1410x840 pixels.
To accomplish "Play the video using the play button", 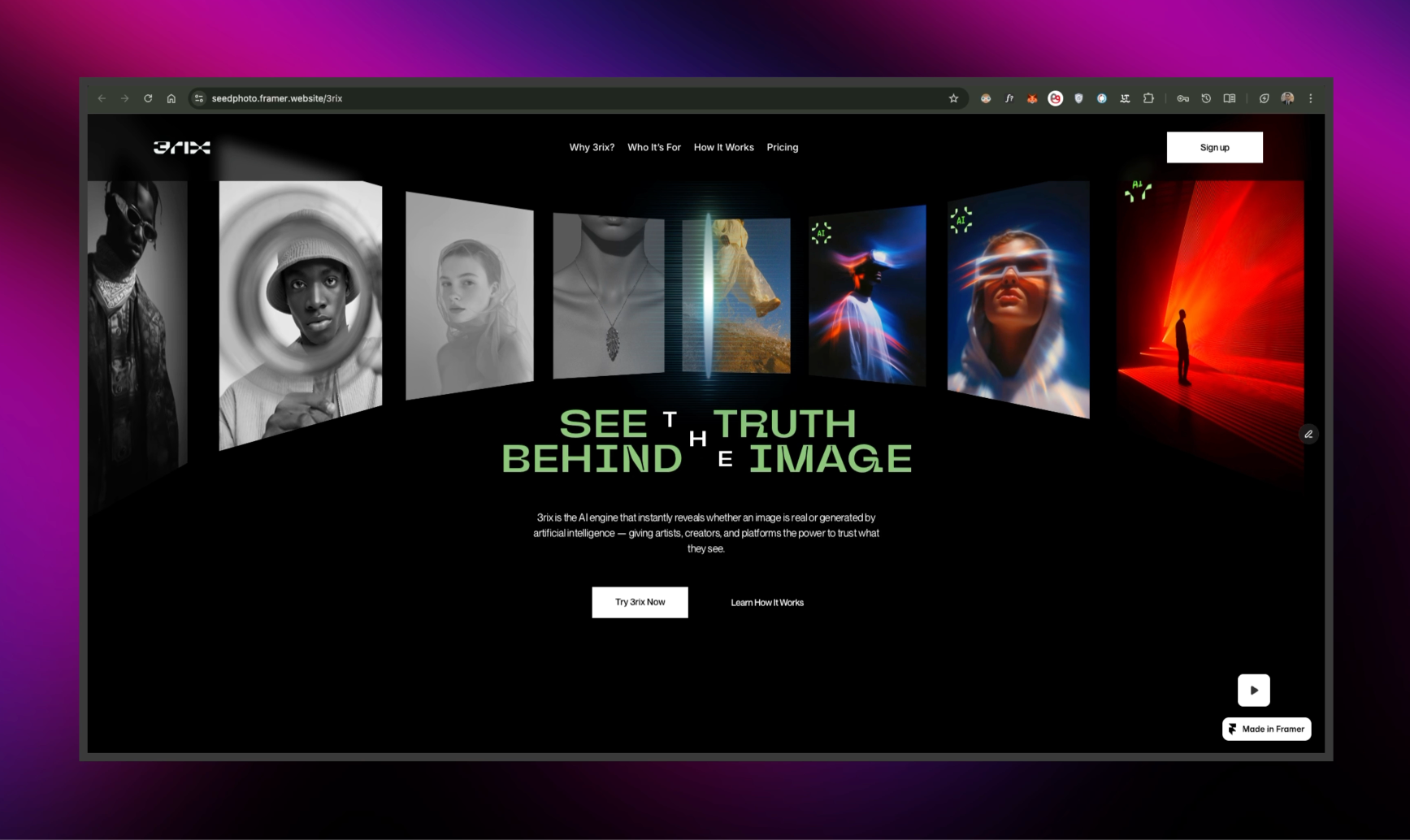I will pos(1253,690).
